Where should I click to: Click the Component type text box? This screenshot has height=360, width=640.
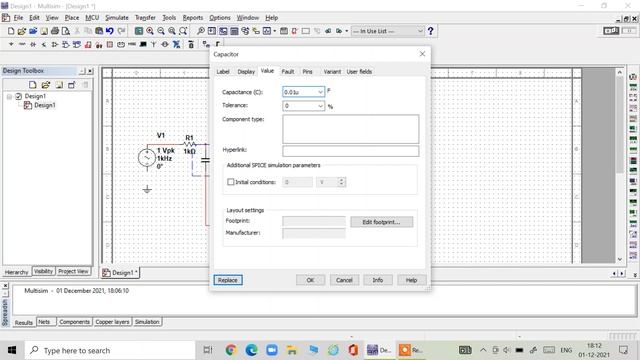point(351,129)
